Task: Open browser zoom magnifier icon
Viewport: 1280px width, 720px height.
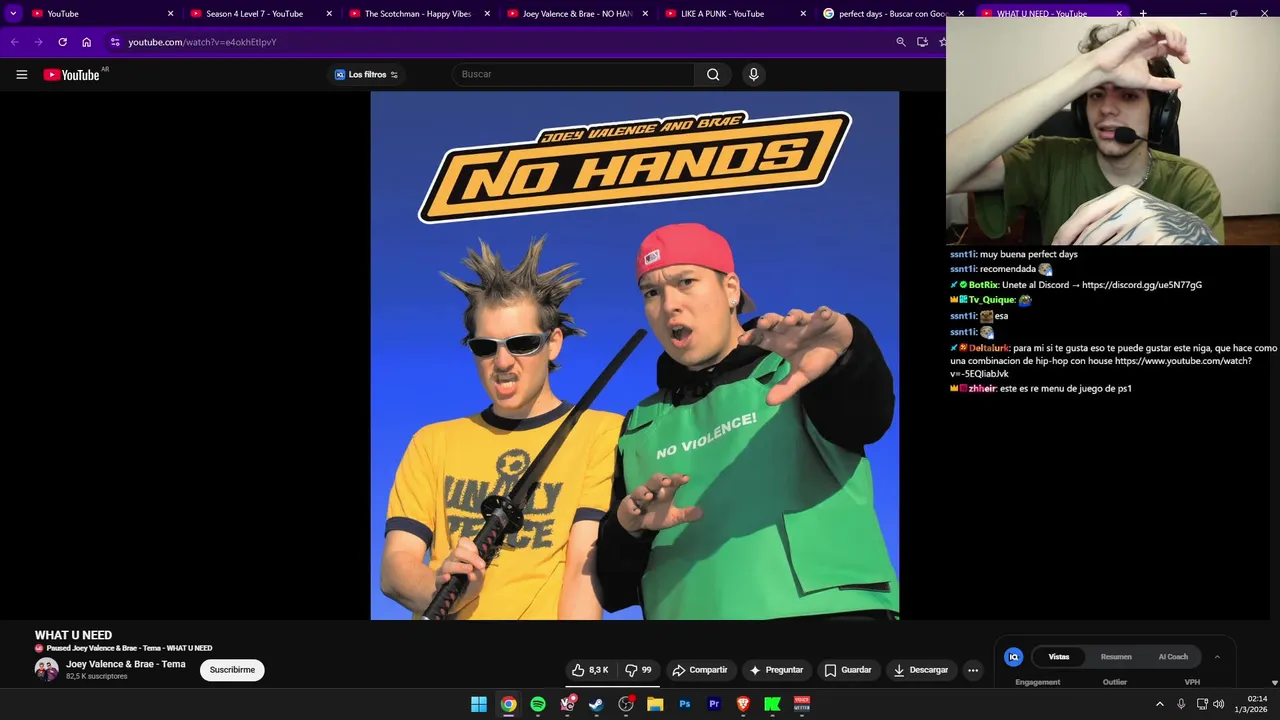Action: [900, 42]
